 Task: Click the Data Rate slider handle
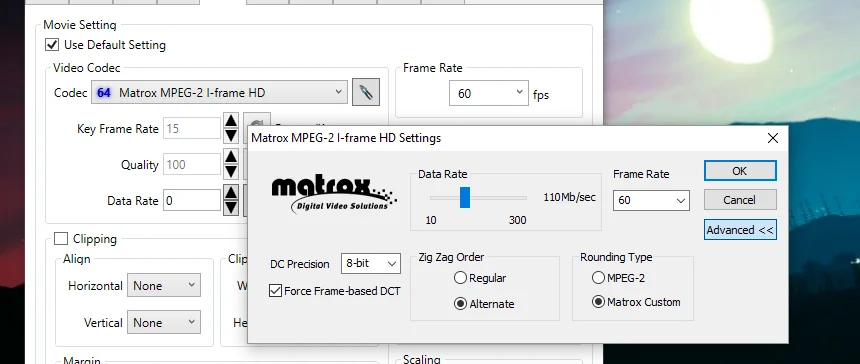coord(465,197)
